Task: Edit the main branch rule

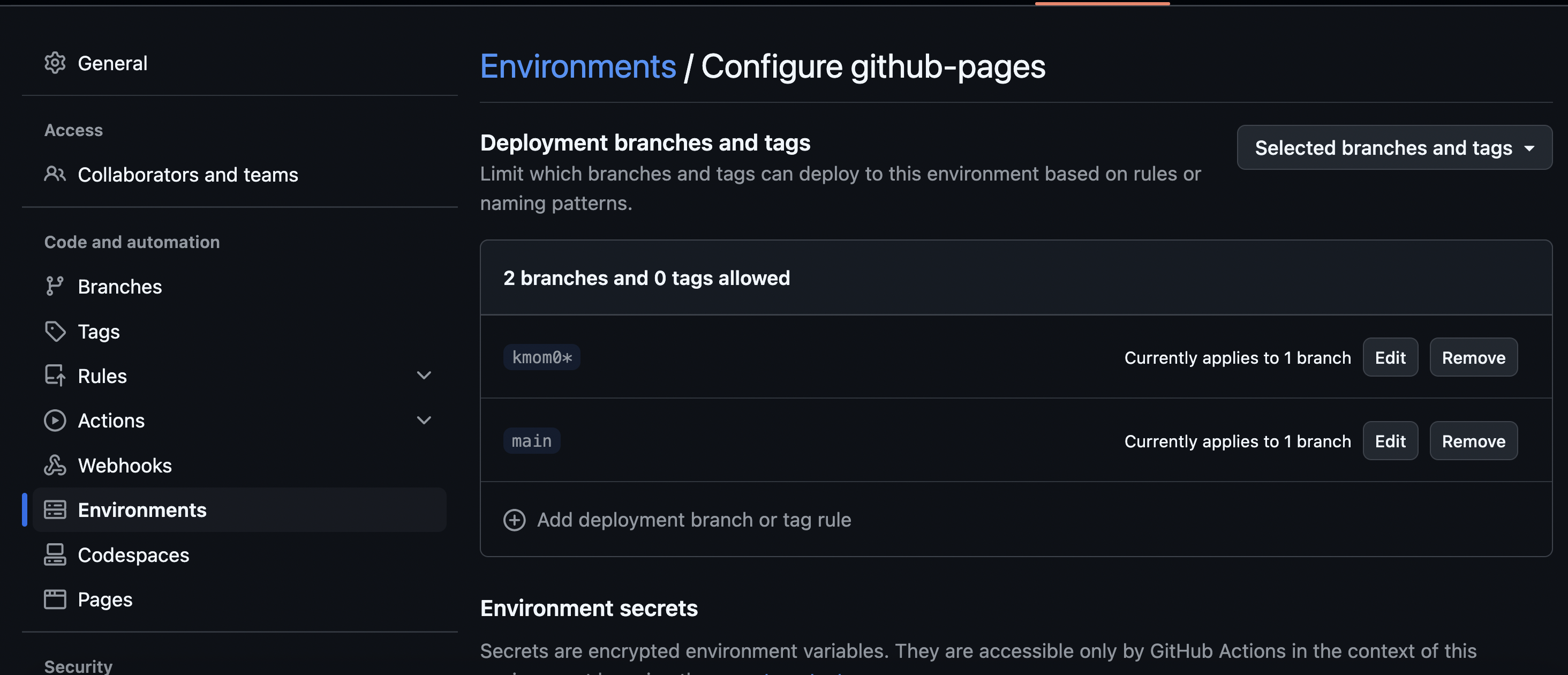Action: coord(1390,441)
